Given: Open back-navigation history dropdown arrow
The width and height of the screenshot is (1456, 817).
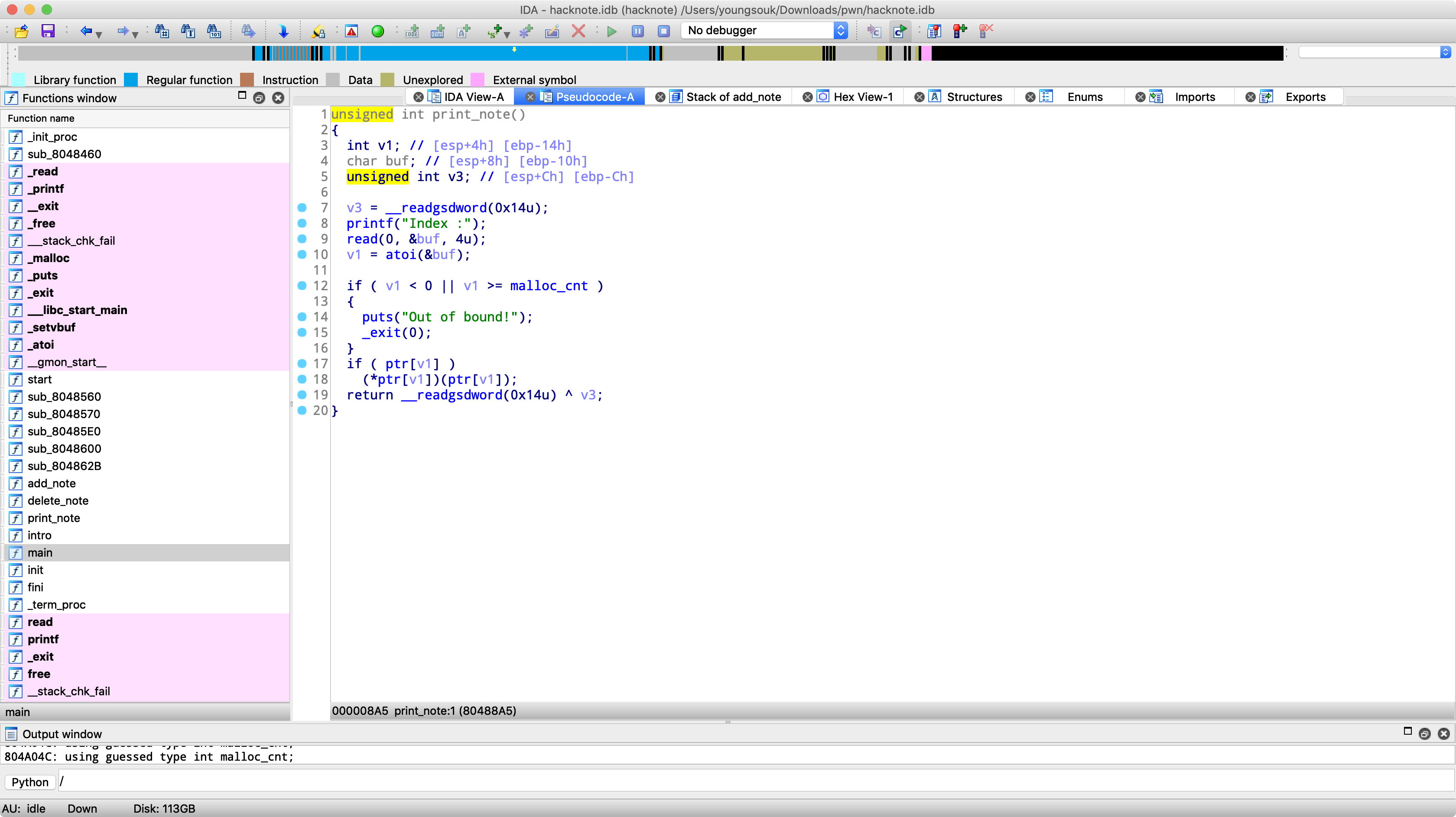Looking at the screenshot, I should [99, 35].
